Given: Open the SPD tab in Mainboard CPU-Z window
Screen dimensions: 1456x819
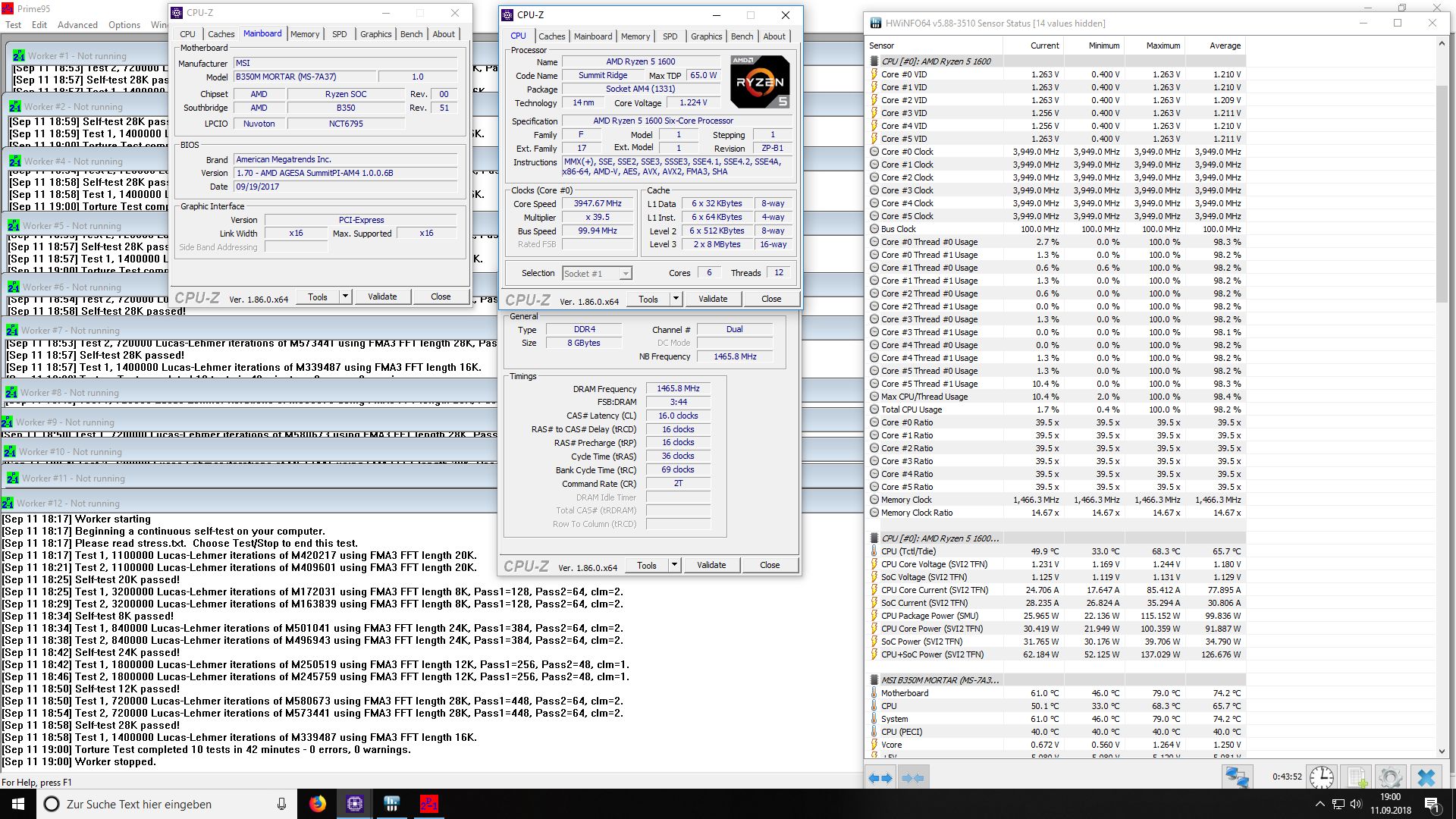Looking at the screenshot, I should coord(339,34).
